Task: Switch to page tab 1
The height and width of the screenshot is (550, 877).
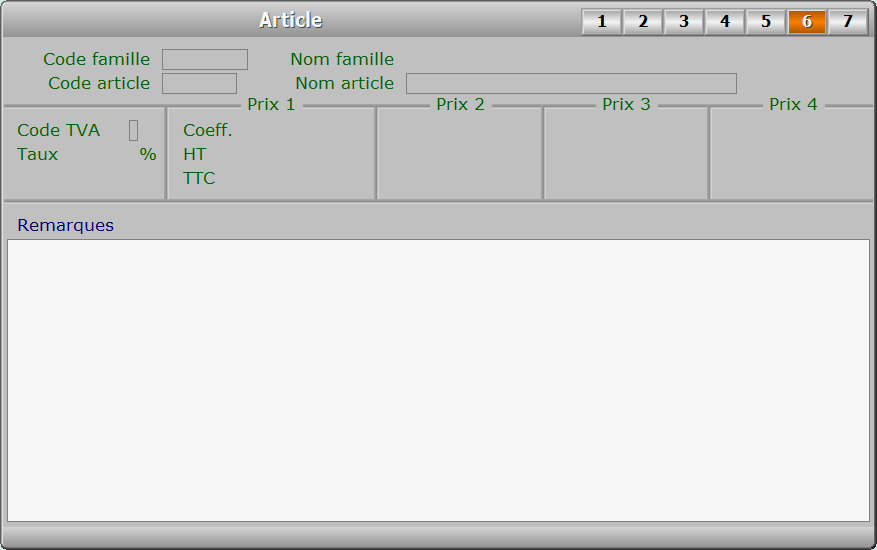Action: 602,22
